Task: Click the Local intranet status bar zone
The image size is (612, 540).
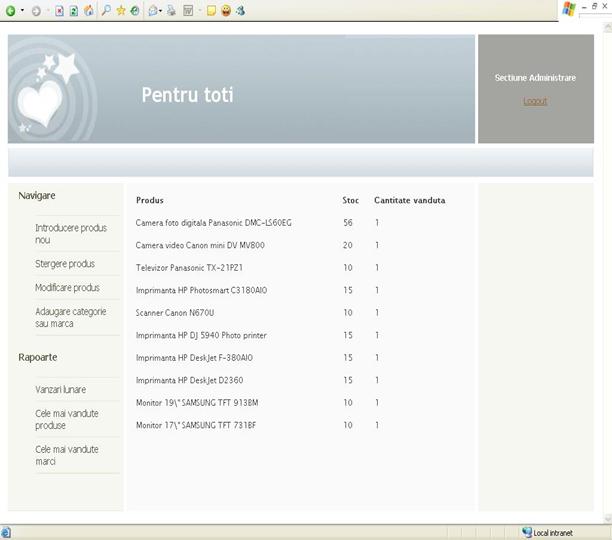Action: pyautogui.click(x=552, y=533)
